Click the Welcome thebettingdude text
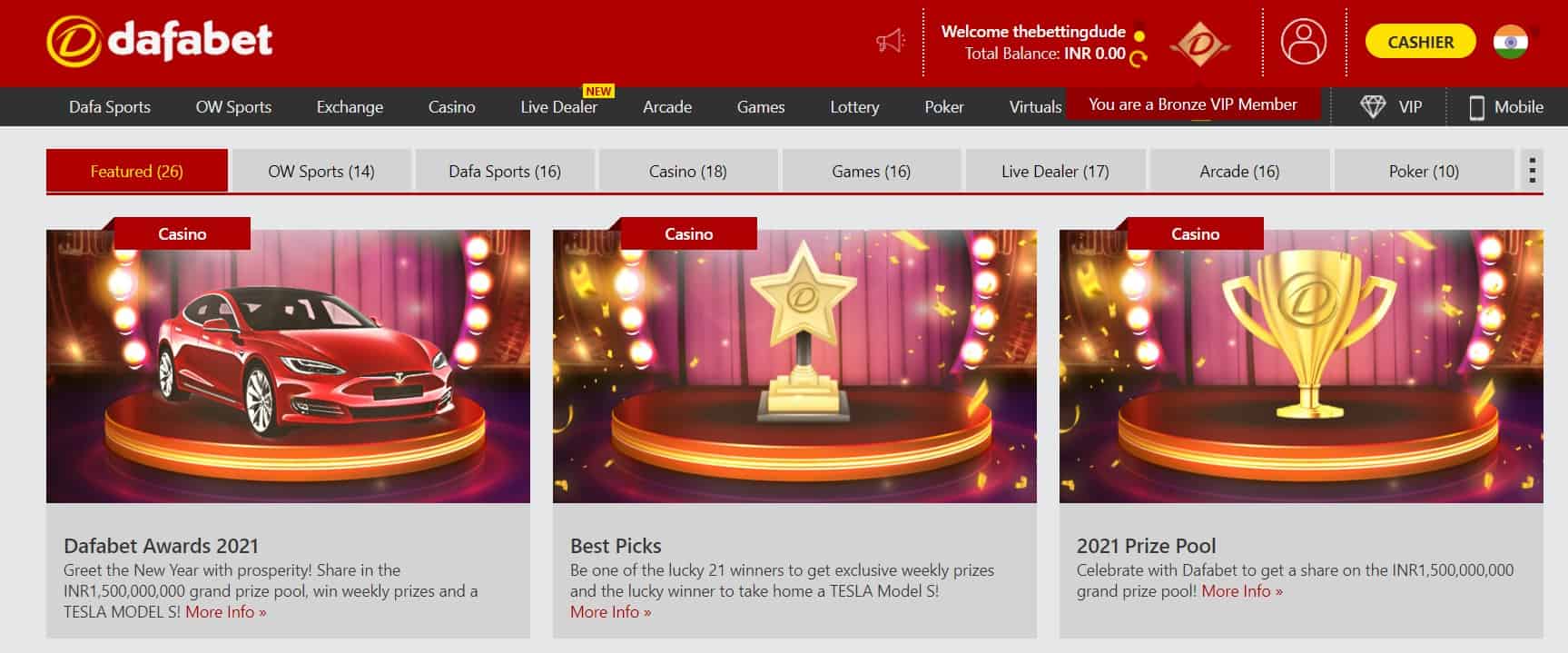This screenshot has height=653, width=1568. (1033, 32)
